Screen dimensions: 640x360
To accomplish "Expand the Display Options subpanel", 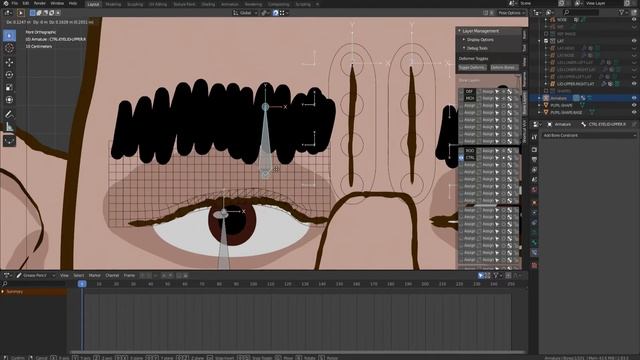I will [480, 40].
